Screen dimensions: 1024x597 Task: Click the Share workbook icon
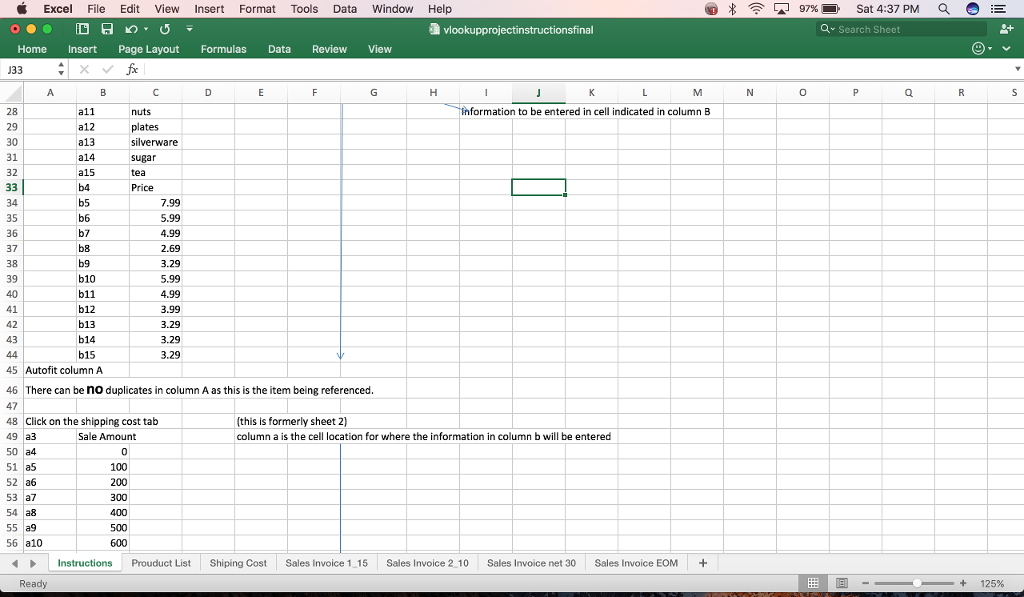coord(1006,29)
